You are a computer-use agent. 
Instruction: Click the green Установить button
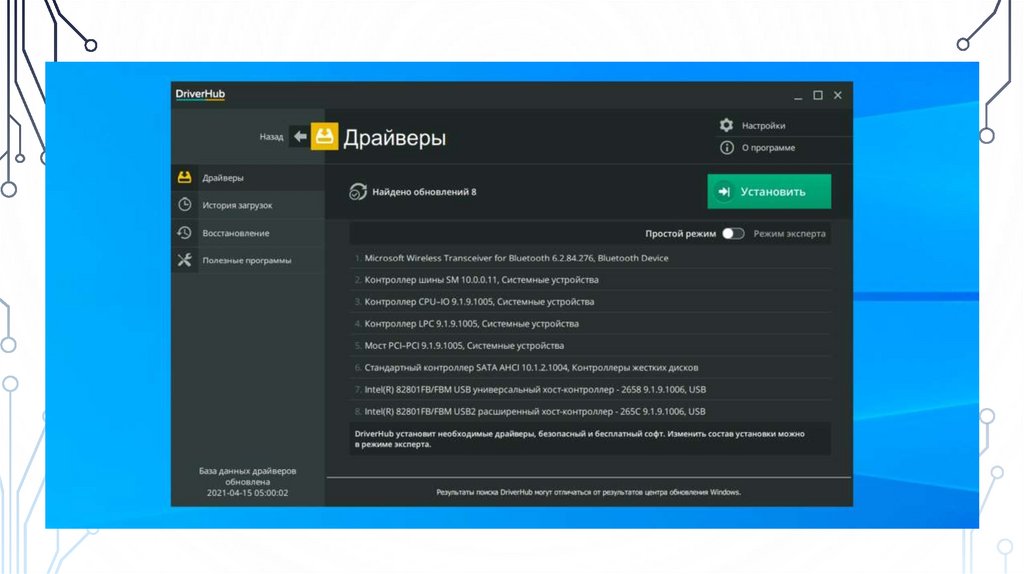(769, 191)
